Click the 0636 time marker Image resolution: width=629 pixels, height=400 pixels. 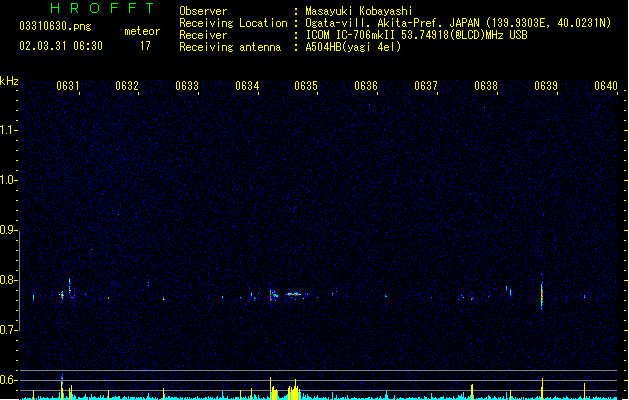366,86
